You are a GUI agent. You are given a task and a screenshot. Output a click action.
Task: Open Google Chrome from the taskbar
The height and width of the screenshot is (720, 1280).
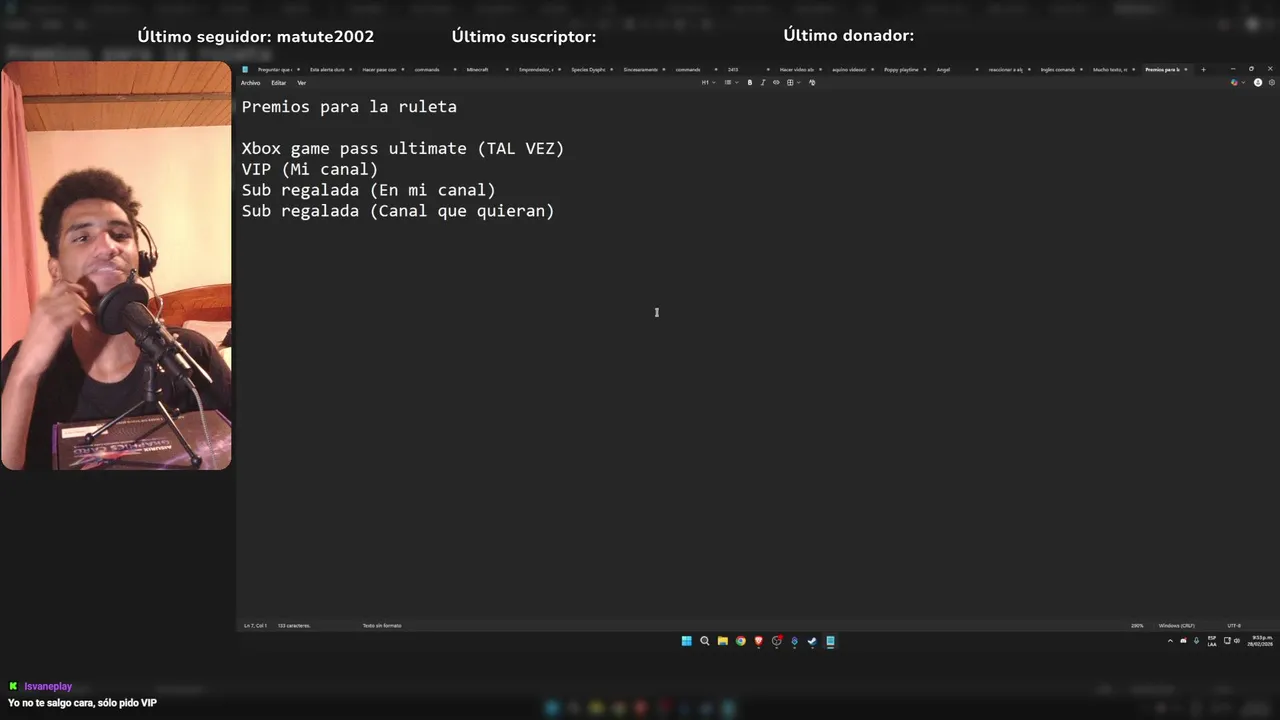pos(741,641)
